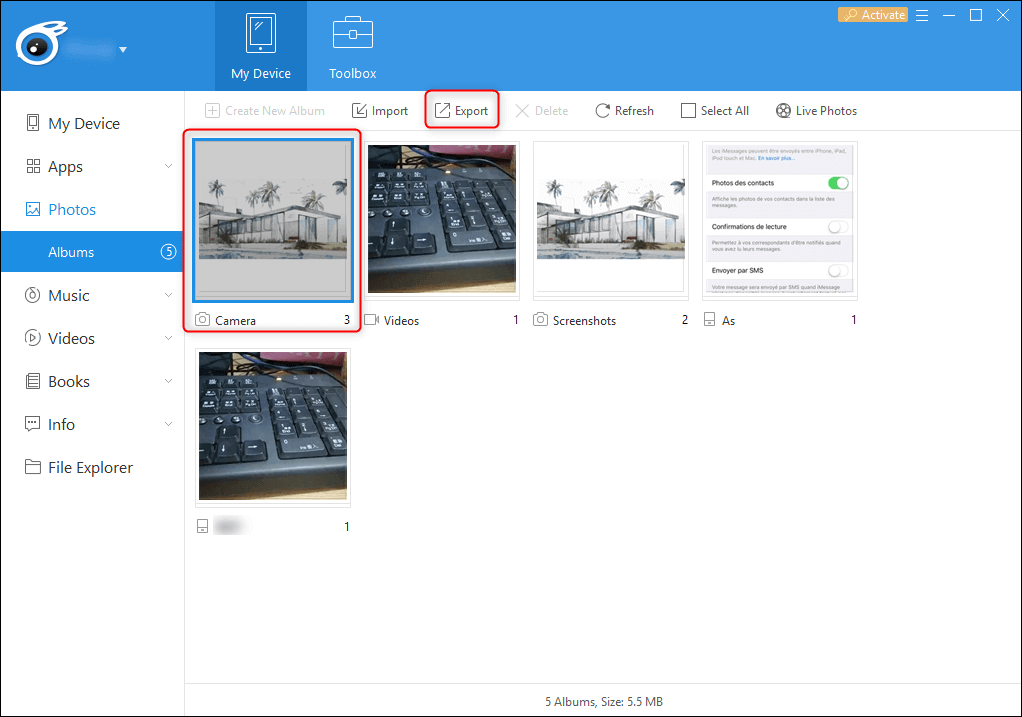Click the Photos picture icon

click(33, 209)
